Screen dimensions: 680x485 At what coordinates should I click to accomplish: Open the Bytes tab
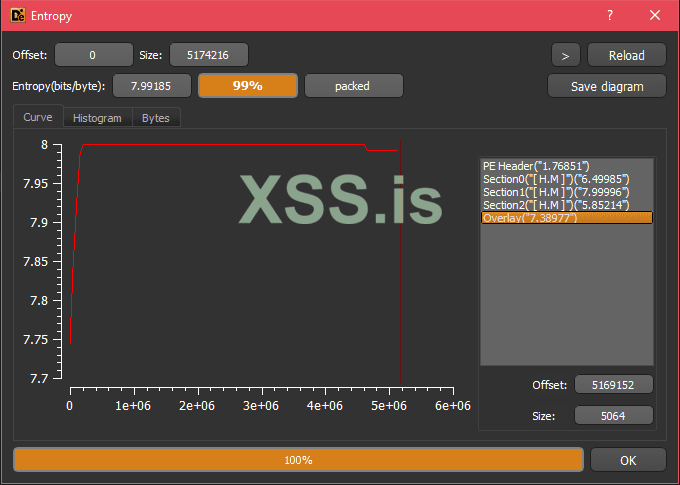pyautogui.click(x=156, y=118)
